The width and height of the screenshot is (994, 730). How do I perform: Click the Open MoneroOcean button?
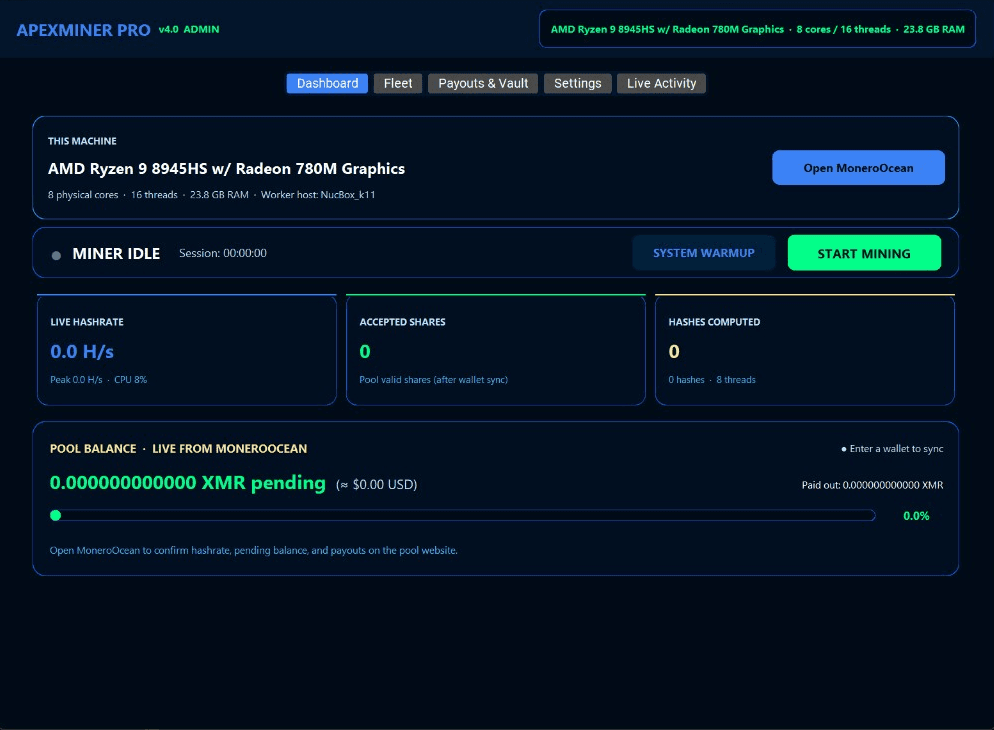(x=858, y=168)
